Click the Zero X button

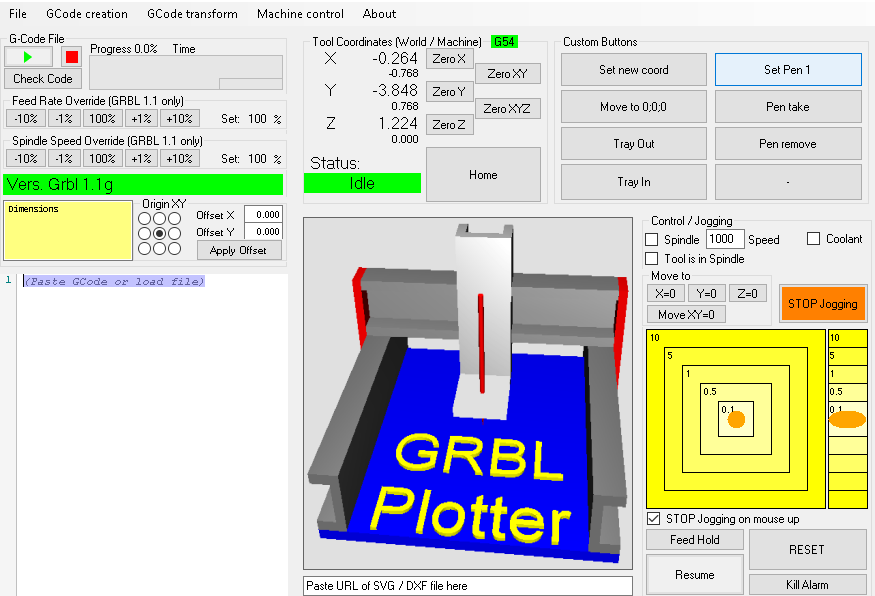[449, 59]
